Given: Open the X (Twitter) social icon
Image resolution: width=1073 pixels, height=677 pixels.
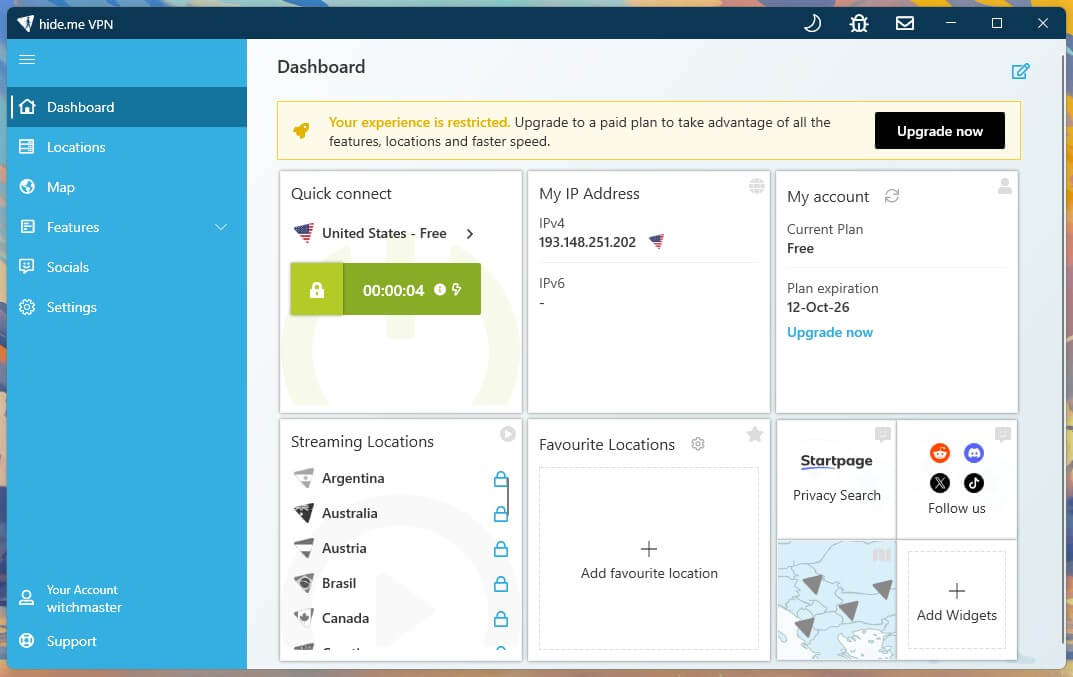Looking at the screenshot, I should pyautogui.click(x=940, y=483).
